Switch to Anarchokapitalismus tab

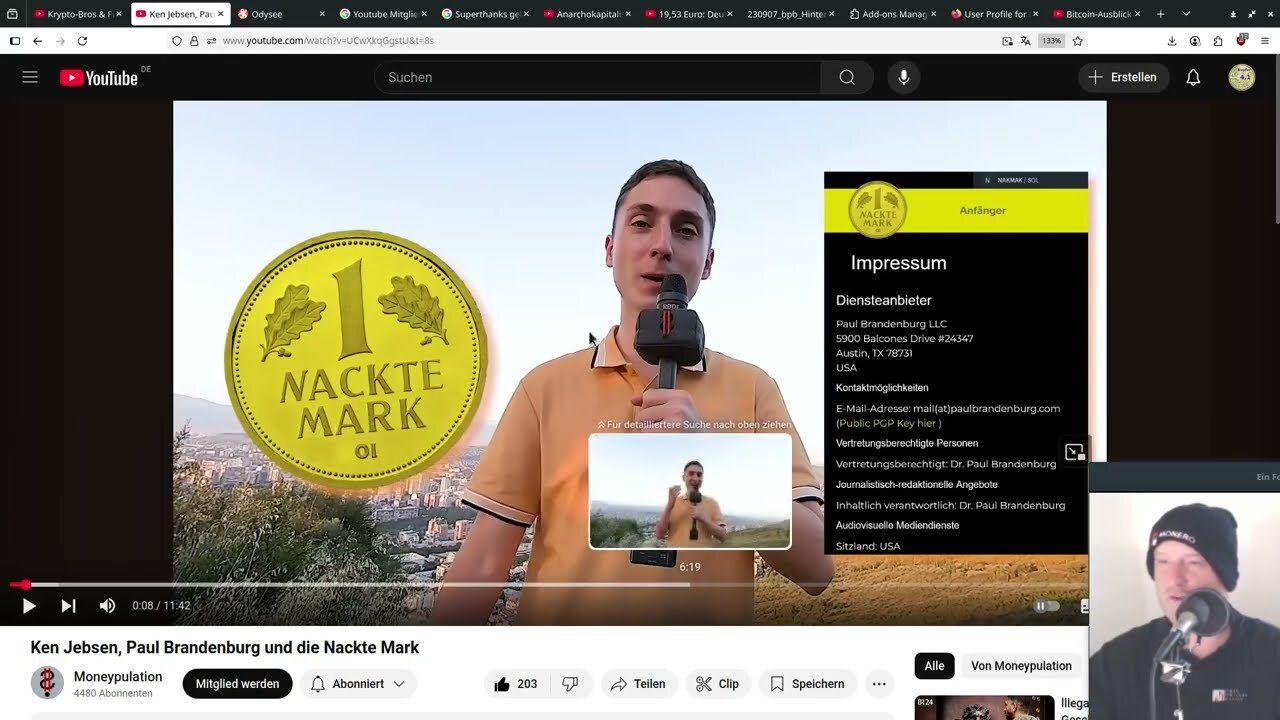tap(587, 14)
